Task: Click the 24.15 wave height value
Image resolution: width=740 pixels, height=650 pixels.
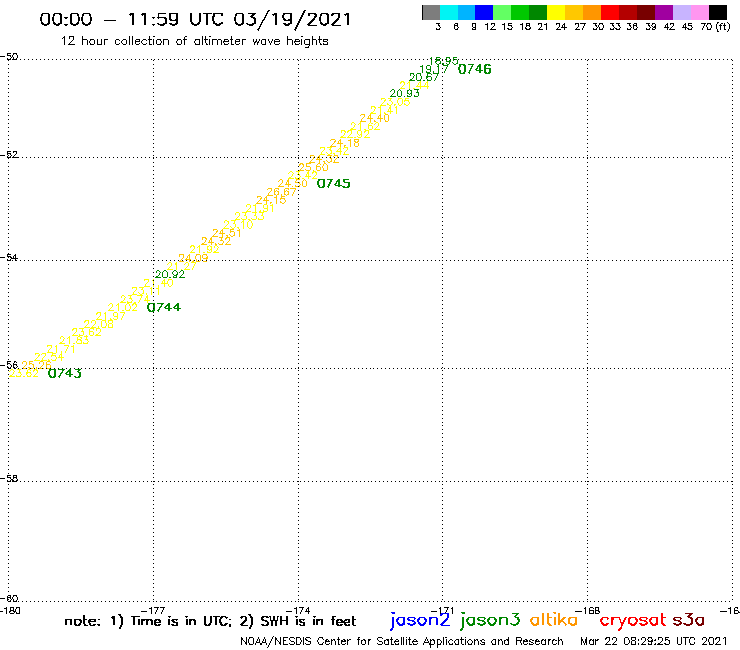Action: [x=271, y=200]
